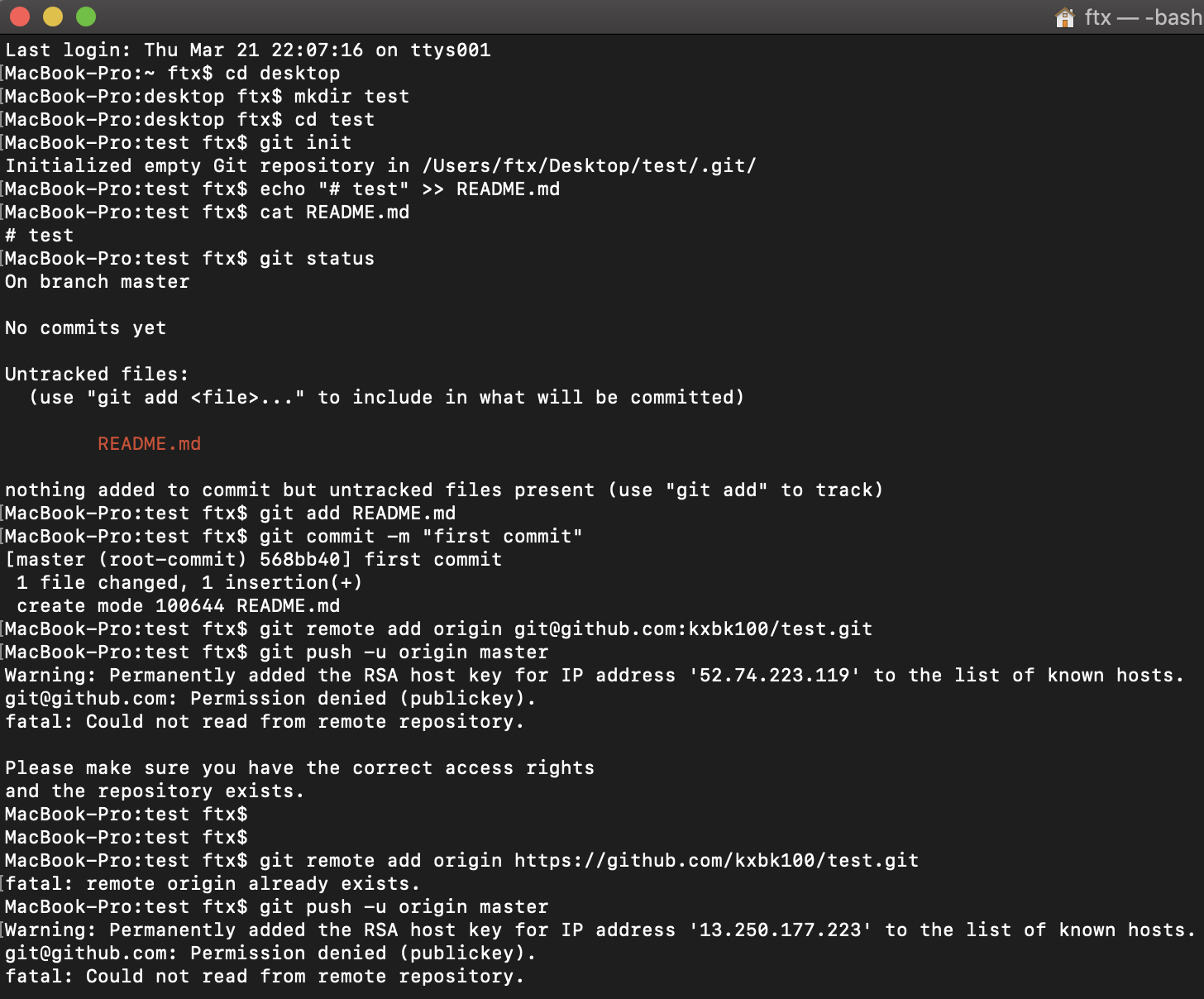Click '1 file changed, 1 insertion(+)' line
Screen dimensions: 1204x999
[189, 583]
